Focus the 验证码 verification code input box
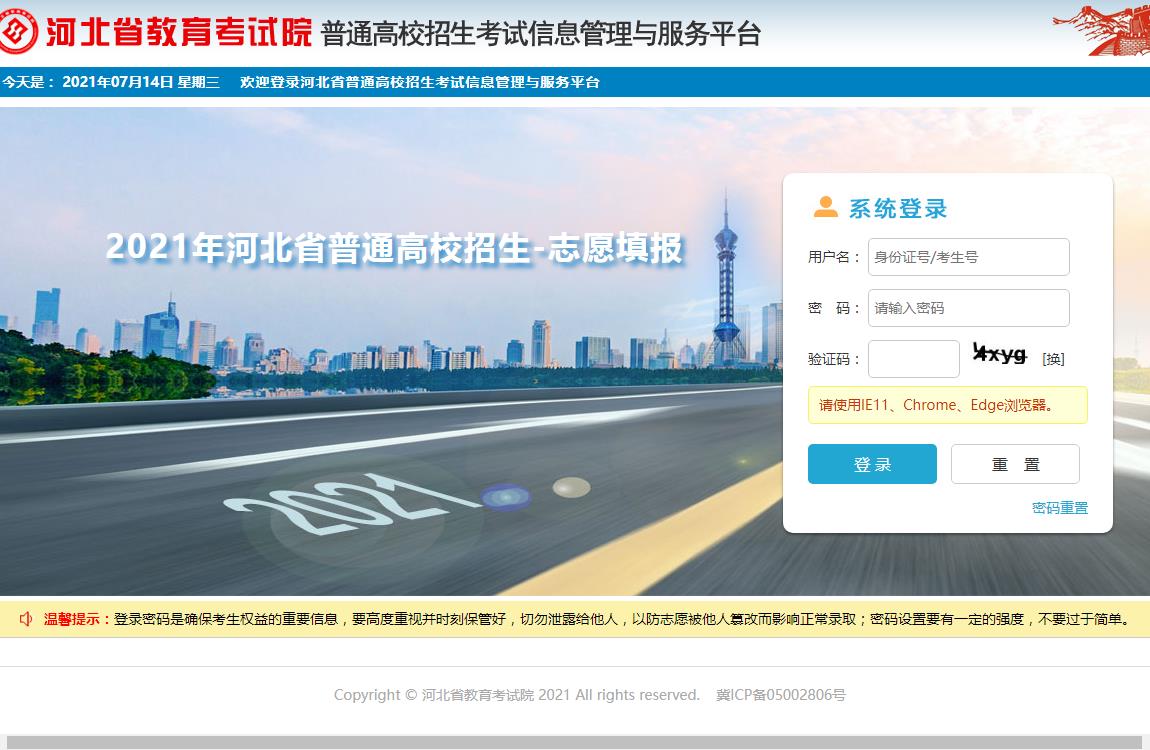The width and height of the screenshot is (1150, 750). 913,359
